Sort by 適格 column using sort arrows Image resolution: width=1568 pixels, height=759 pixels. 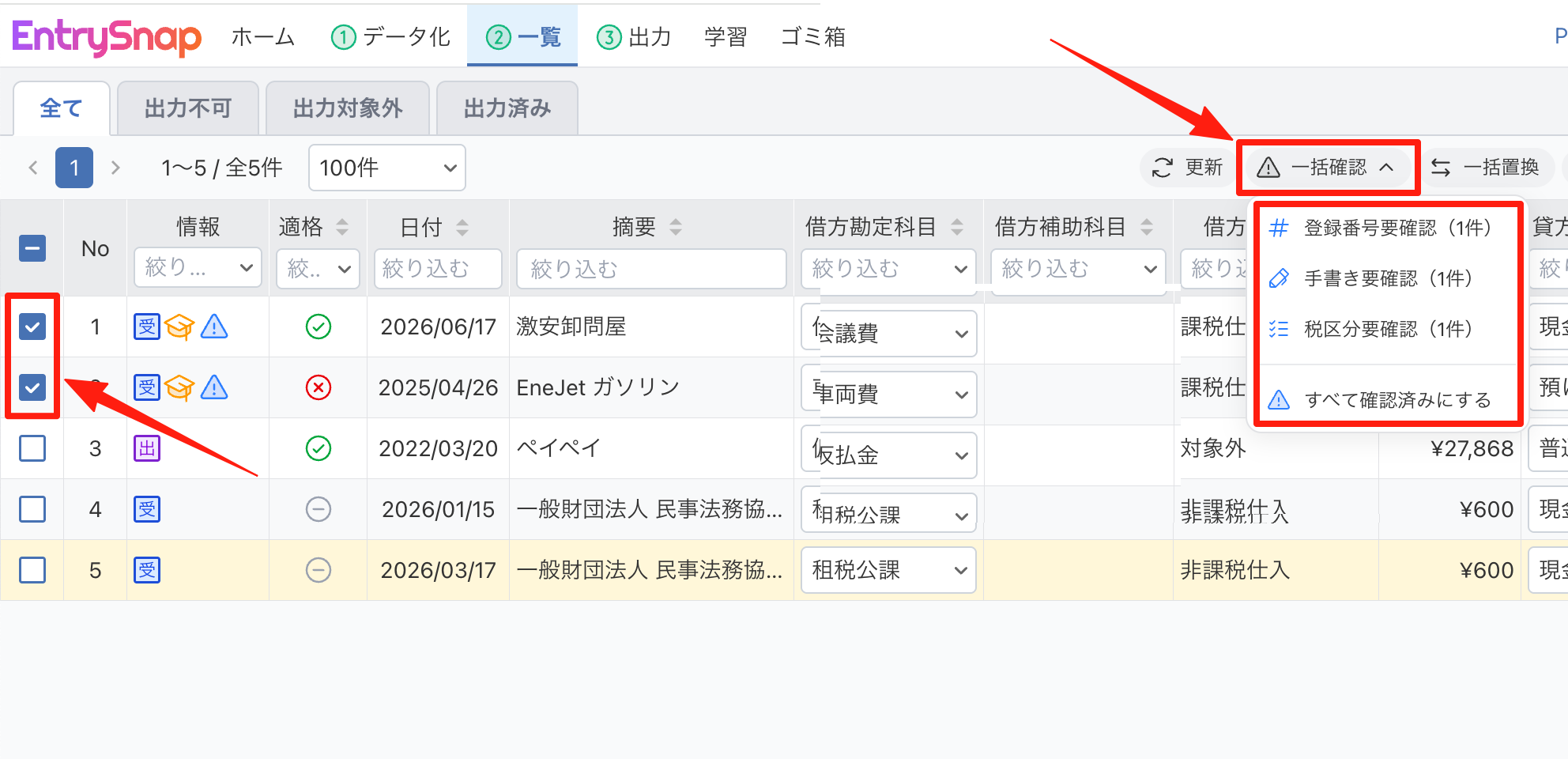coord(342,227)
